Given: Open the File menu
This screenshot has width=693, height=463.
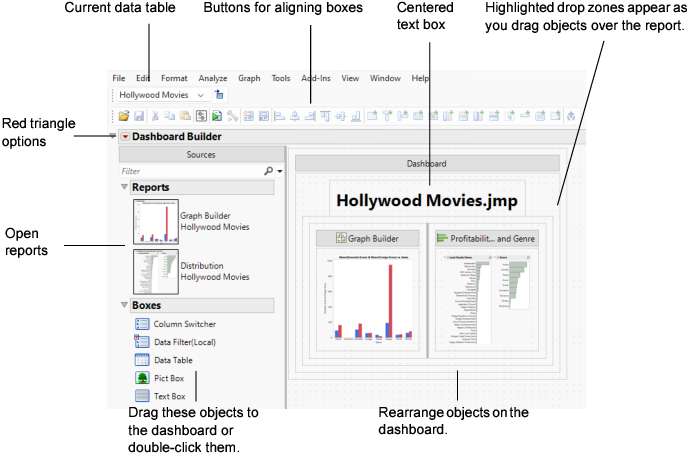Looking at the screenshot, I should coord(118,78).
